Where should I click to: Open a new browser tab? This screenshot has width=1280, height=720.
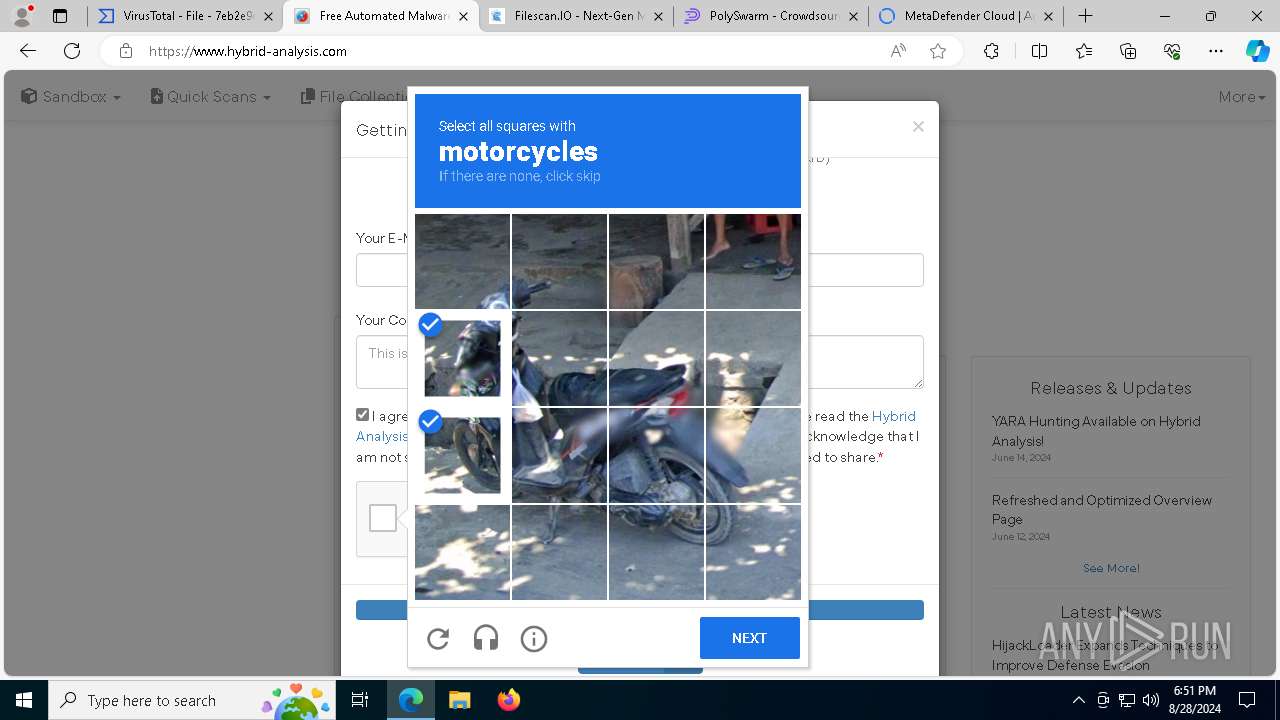tap(1086, 16)
